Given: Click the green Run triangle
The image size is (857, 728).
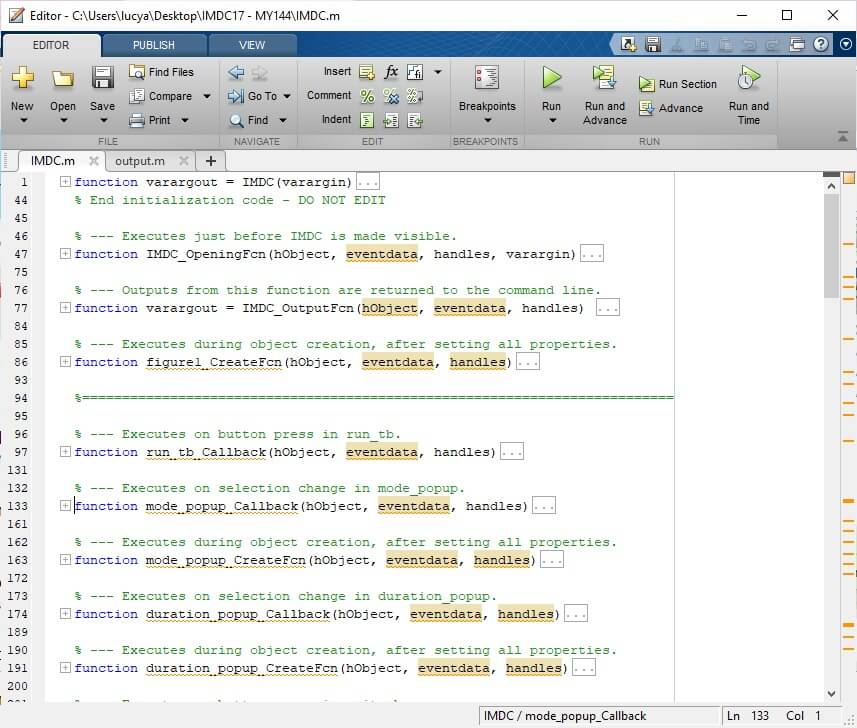Looking at the screenshot, I should point(551,77).
